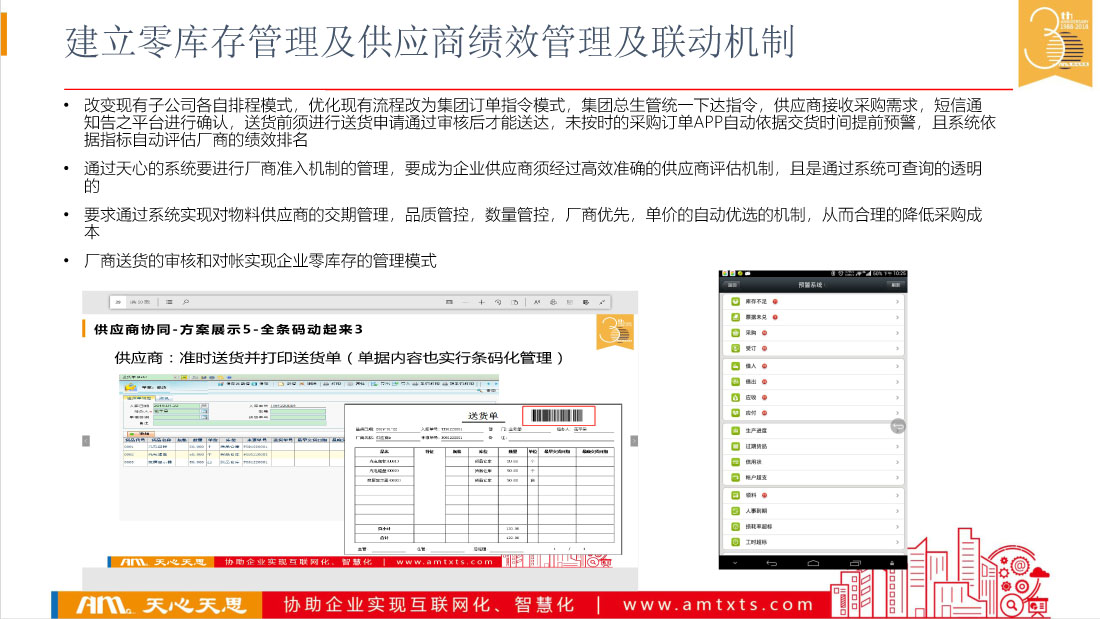Viewport: 1100px width, 619px height.
Task: Expand the 人事到期 row chevron
Action: tap(897, 510)
